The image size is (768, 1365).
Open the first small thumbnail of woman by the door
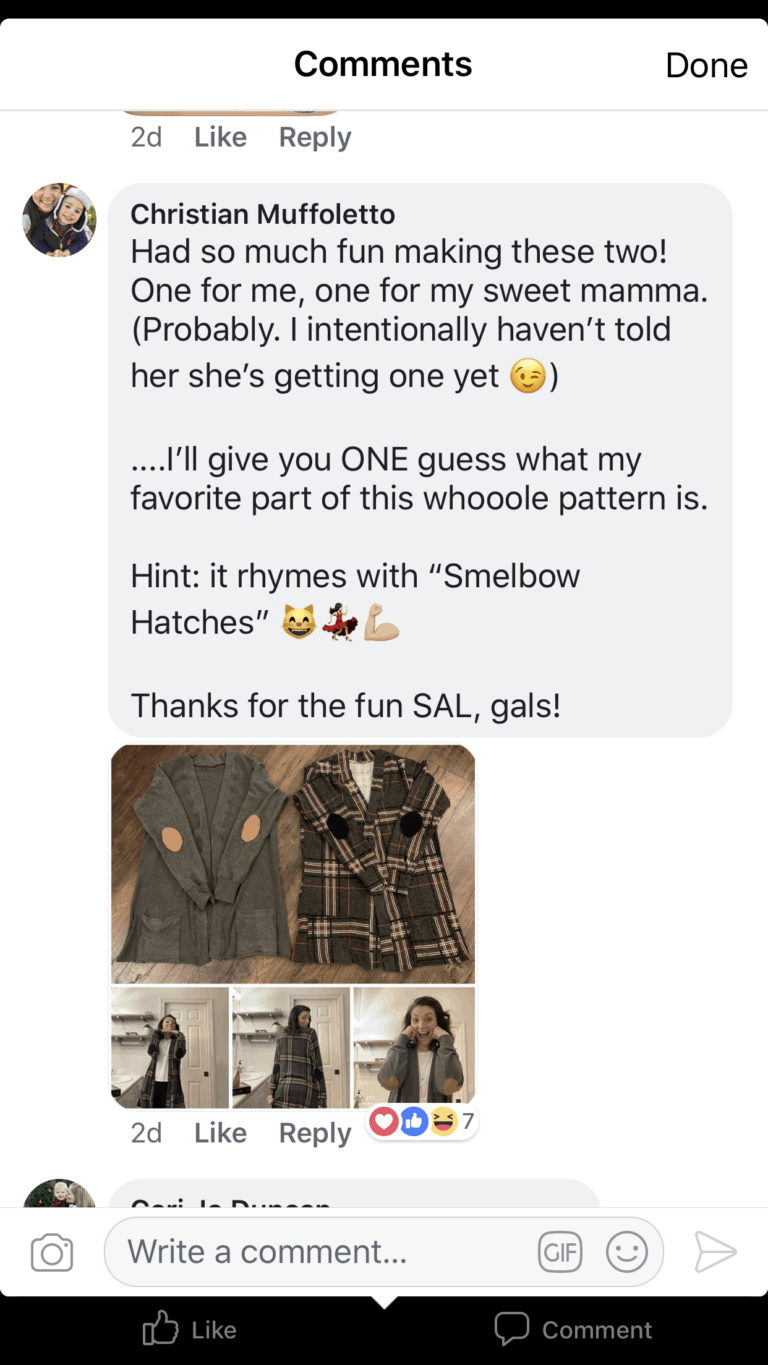(x=170, y=1047)
